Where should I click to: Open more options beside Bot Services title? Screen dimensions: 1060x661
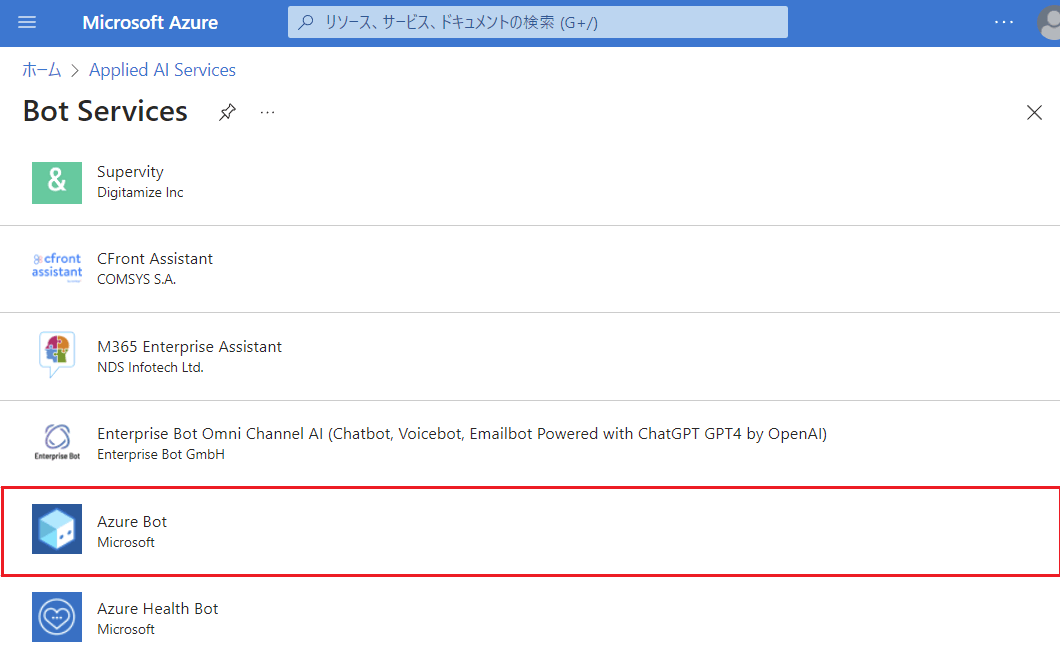[x=268, y=112]
